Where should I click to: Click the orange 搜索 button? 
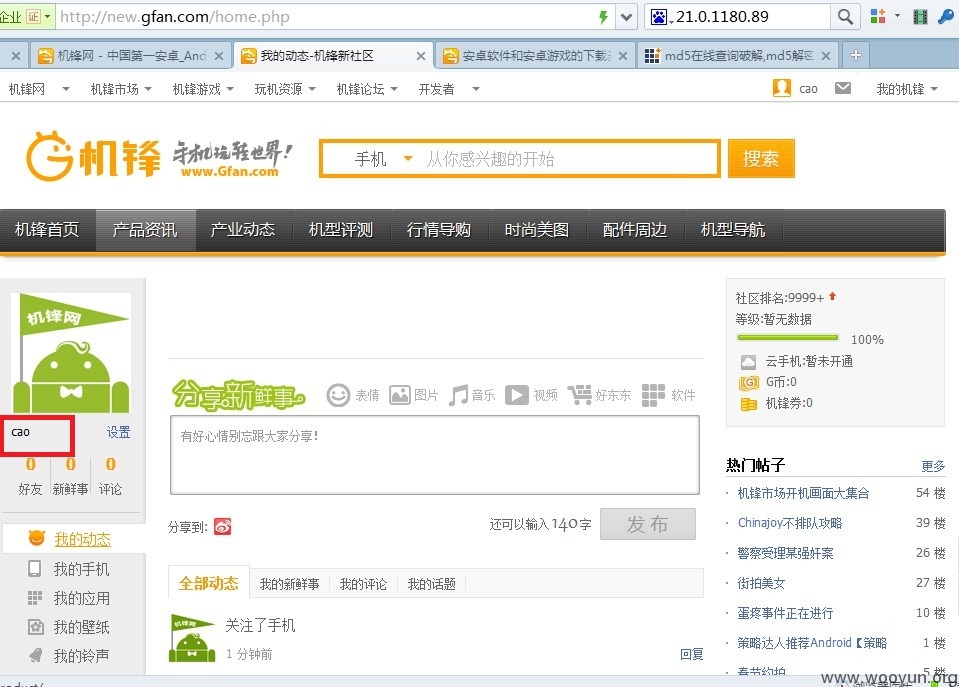click(761, 158)
